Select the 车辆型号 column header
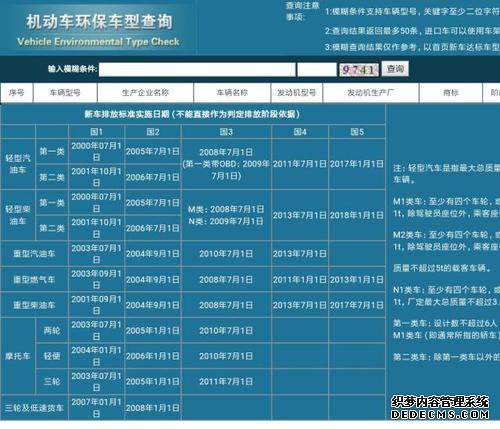Viewport: 500px width, 429px height. point(65,93)
